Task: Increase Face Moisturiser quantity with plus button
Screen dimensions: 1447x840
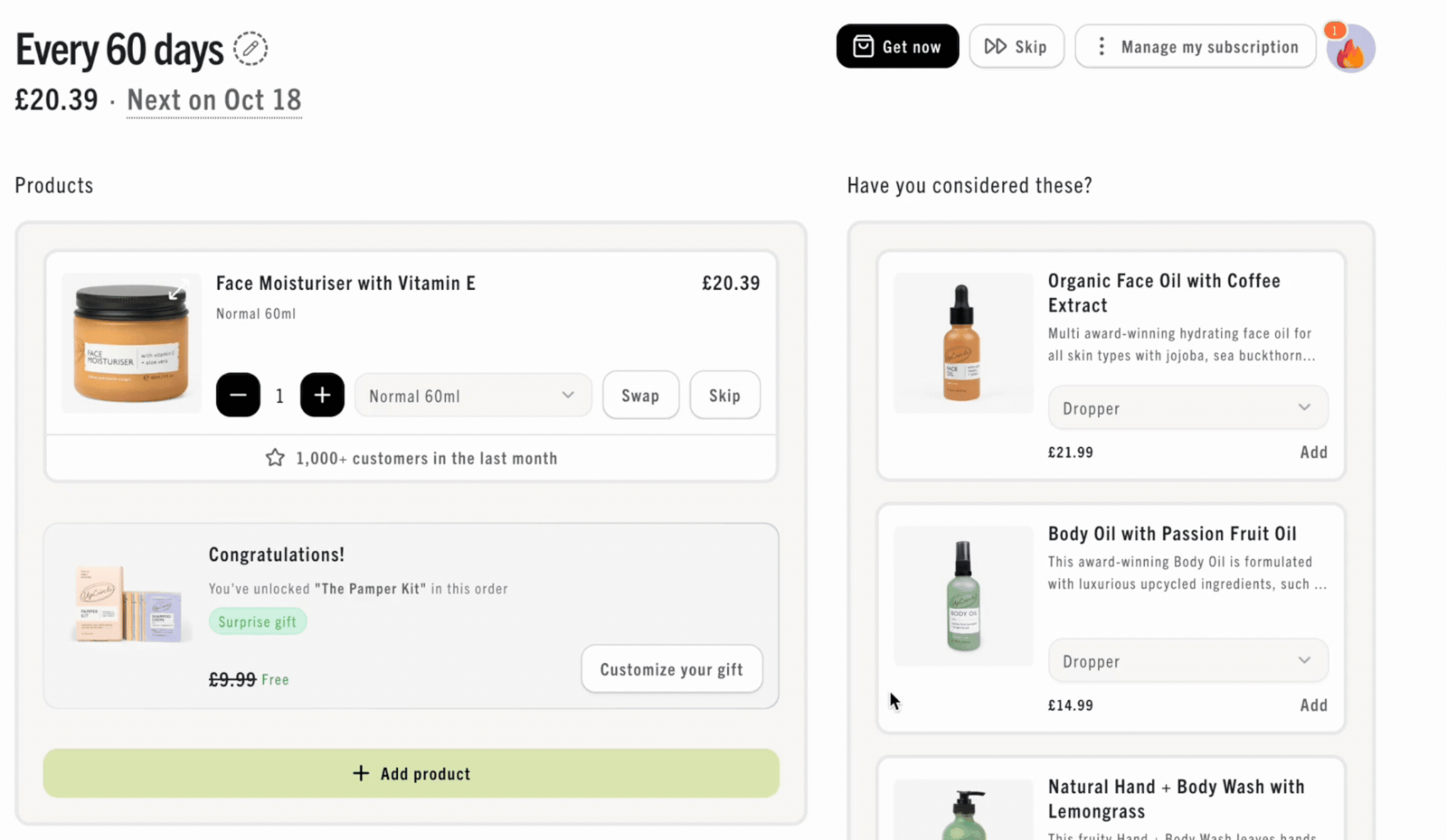Action: pos(323,395)
